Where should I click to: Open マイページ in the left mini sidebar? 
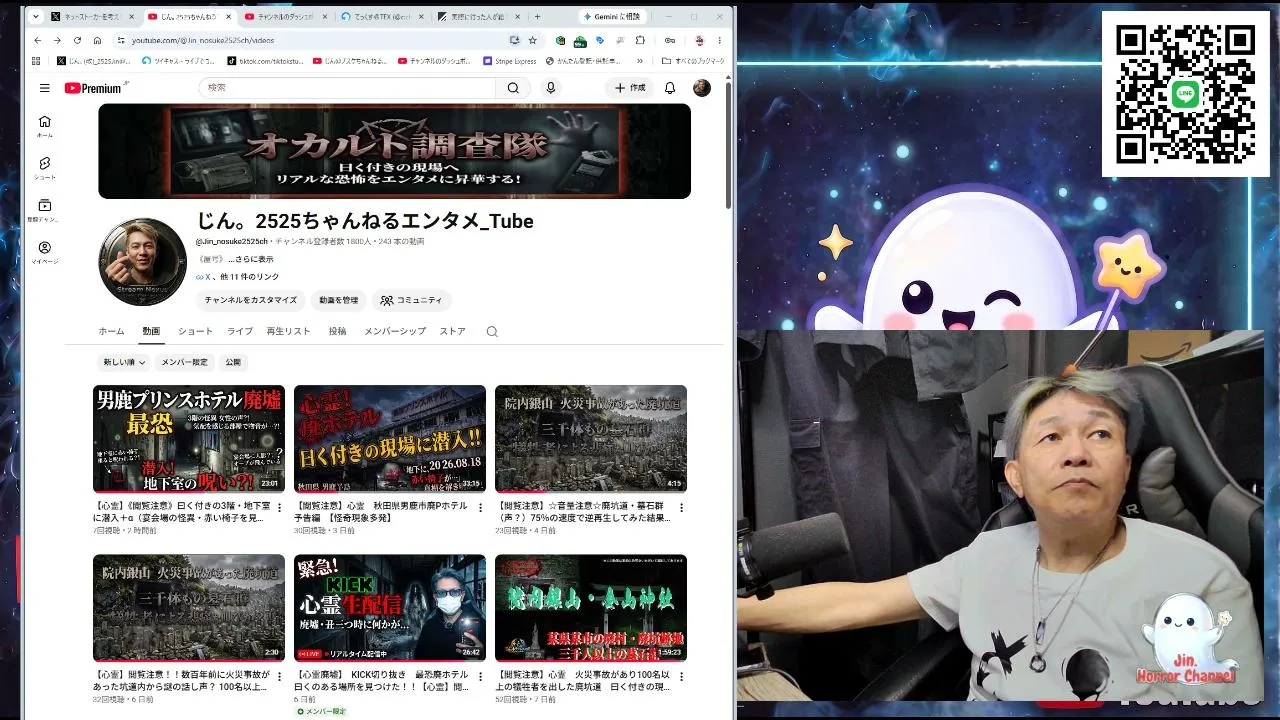(x=44, y=252)
